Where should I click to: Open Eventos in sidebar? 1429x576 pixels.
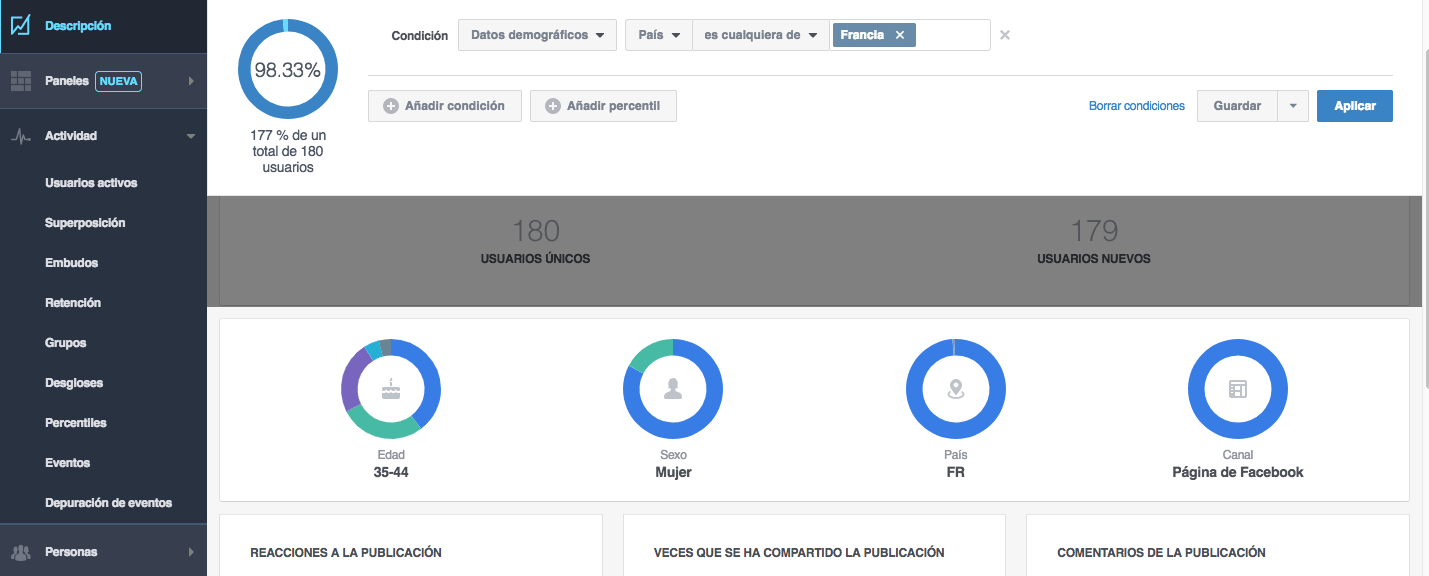(67, 463)
